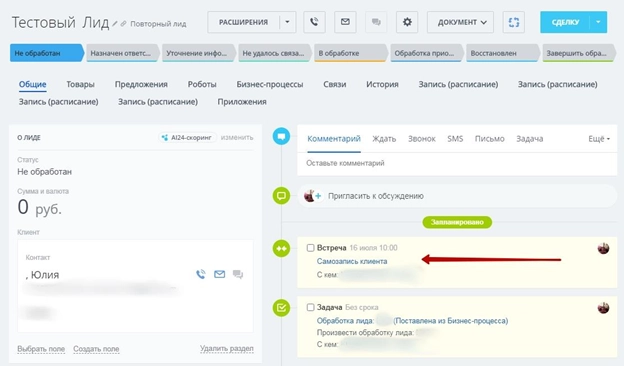624x366 pixels.
Task: Open arrow dropdown next to Сделку button
Action: (x=598, y=22)
